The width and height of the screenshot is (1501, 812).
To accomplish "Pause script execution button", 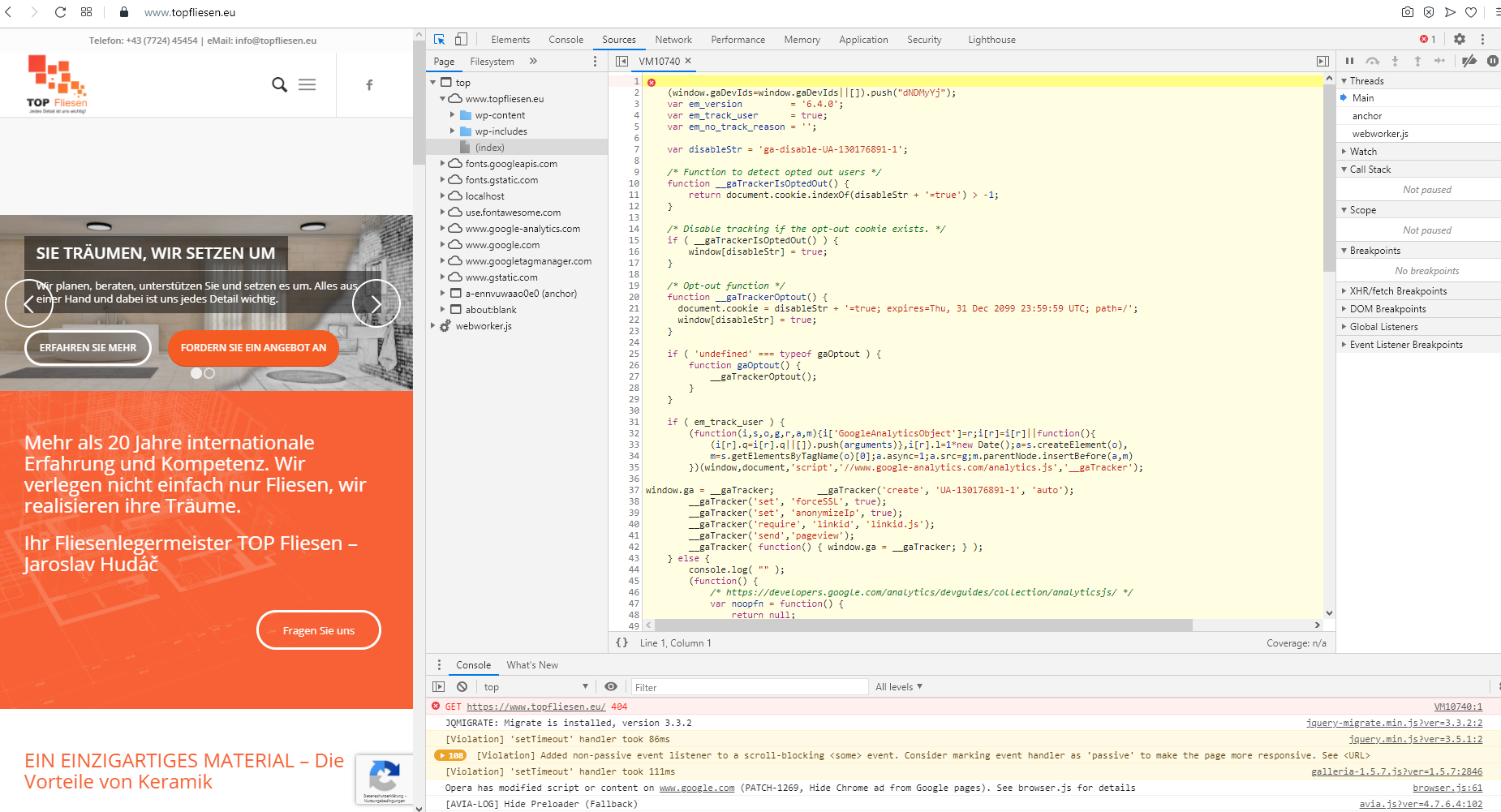I will 1350,61.
